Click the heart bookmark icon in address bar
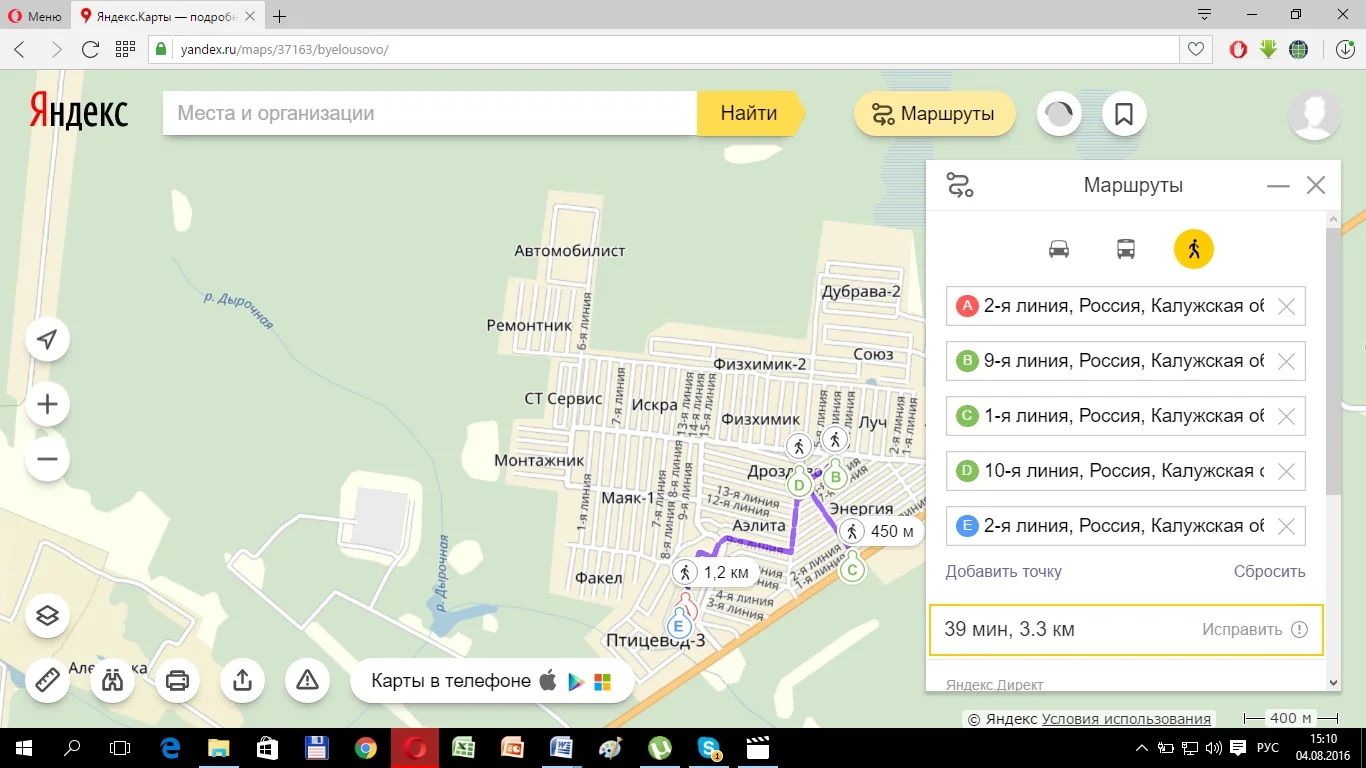 point(1195,49)
